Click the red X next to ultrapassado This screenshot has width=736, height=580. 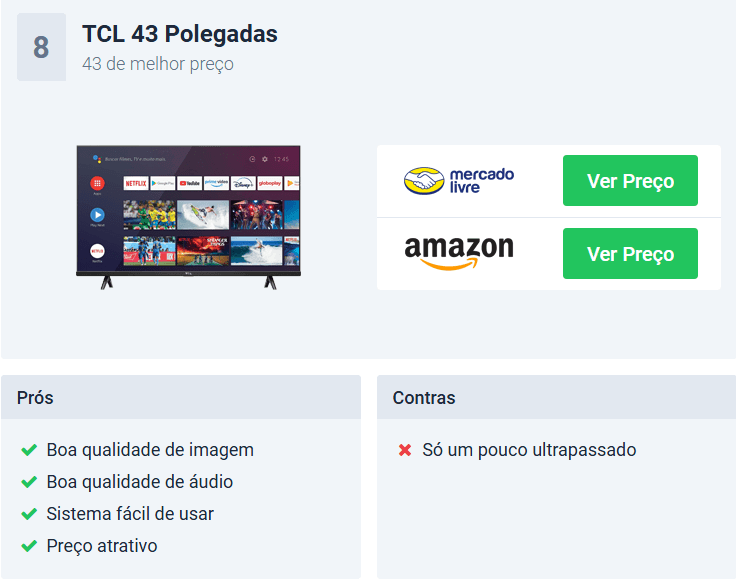pyautogui.click(x=405, y=450)
